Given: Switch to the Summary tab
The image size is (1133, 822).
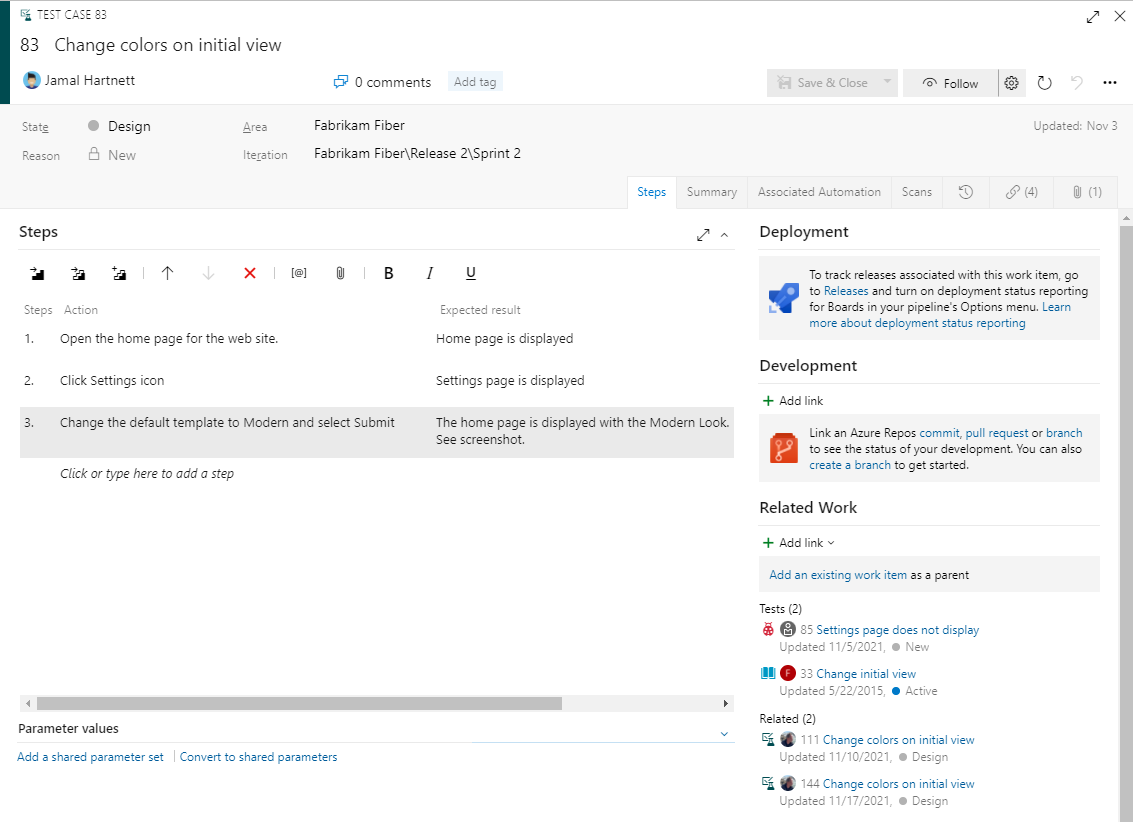Looking at the screenshot, I should pyautogui.click(x=711, y=191).
